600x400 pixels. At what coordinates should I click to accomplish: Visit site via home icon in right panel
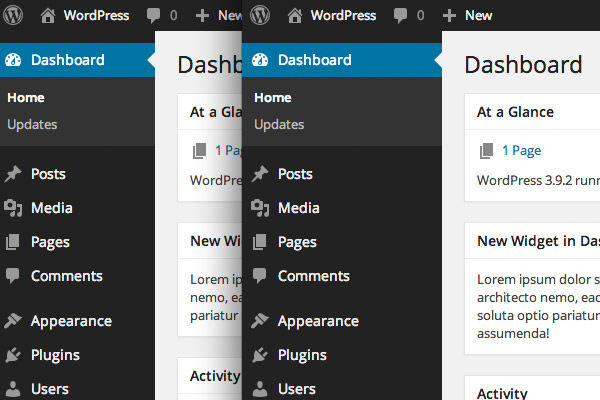click(295, 16)
